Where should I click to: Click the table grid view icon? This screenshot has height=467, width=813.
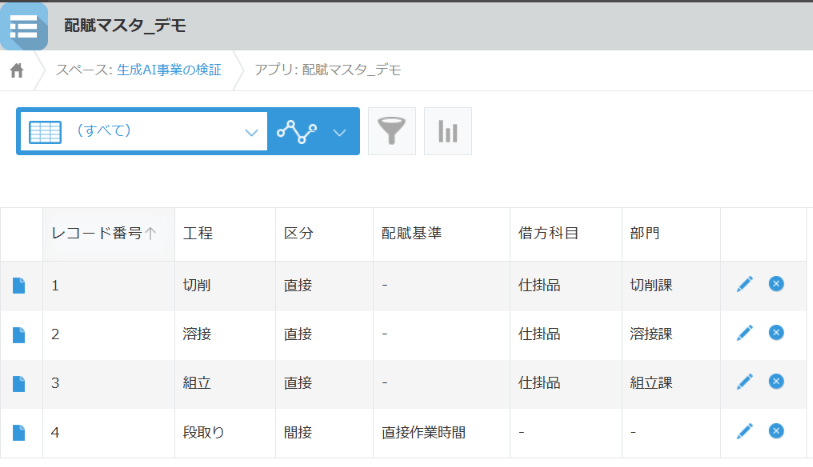click(x=45, y=132)
